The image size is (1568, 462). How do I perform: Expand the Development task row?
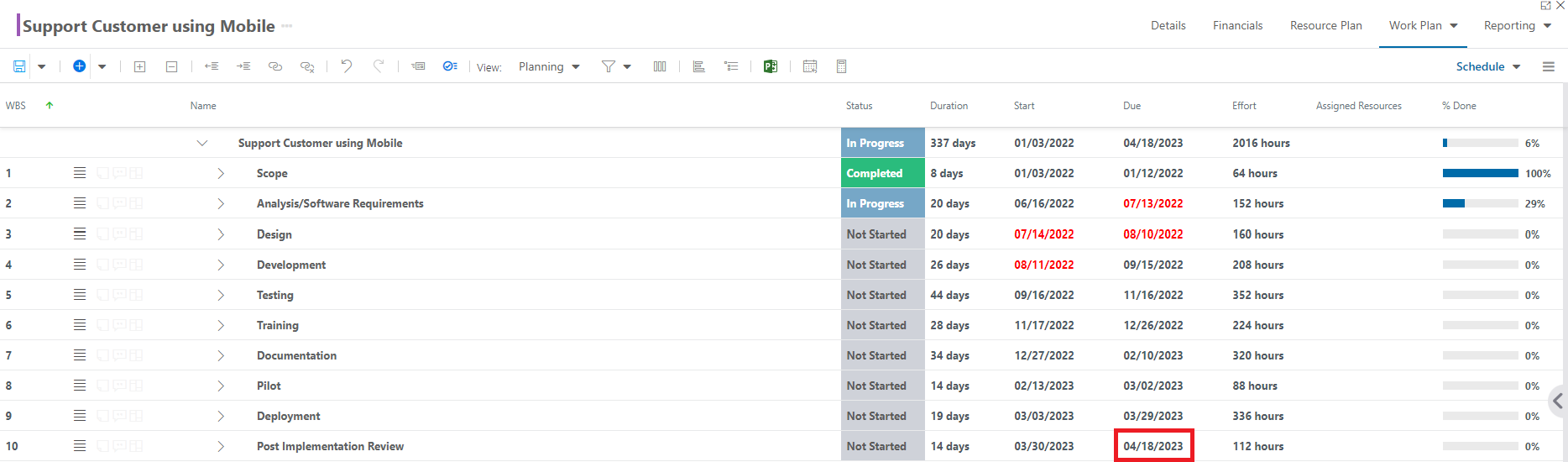click(221, 265)
